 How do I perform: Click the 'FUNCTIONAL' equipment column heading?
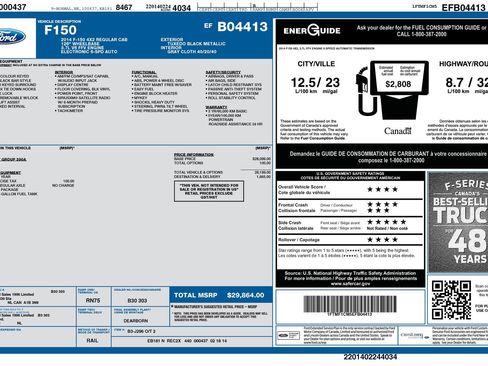[x=144, y=72]
